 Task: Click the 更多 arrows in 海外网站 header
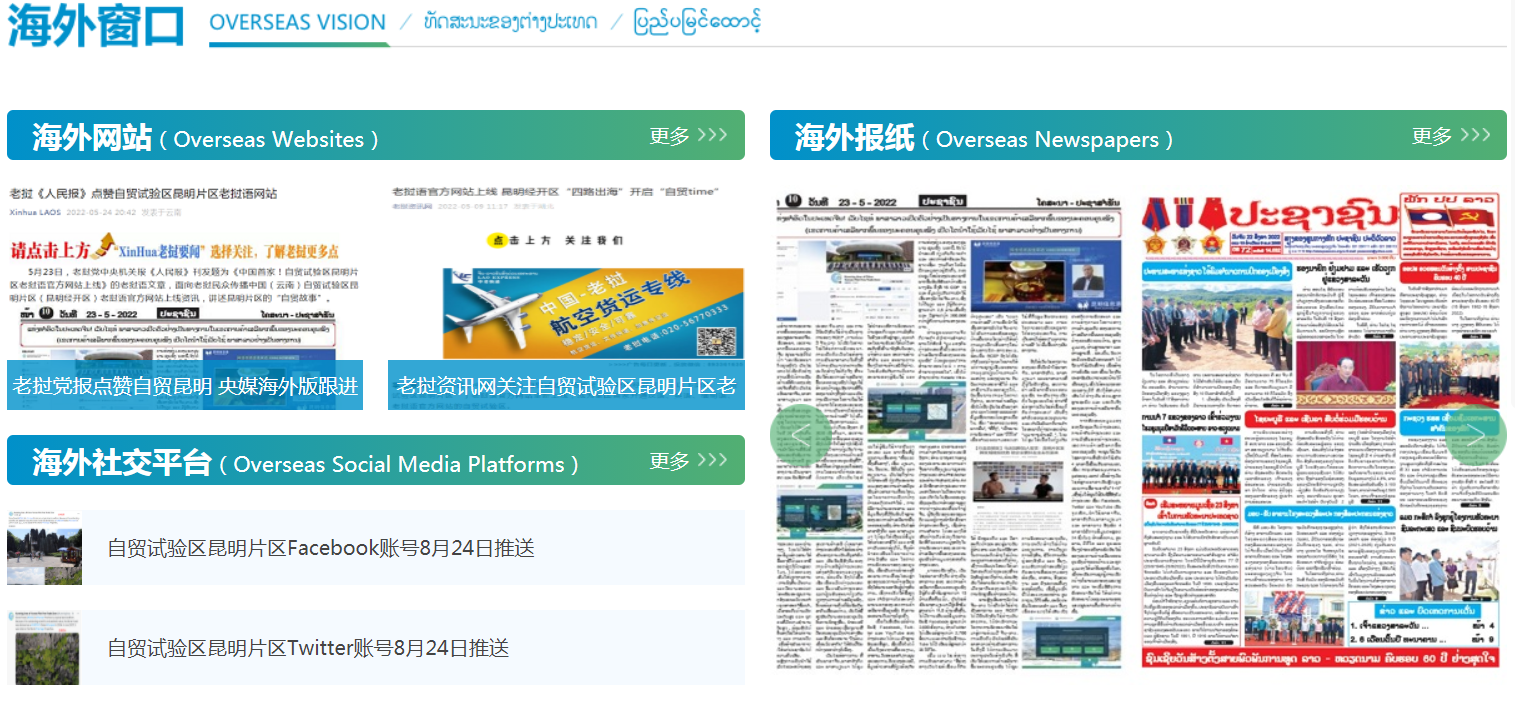(690, 134)
